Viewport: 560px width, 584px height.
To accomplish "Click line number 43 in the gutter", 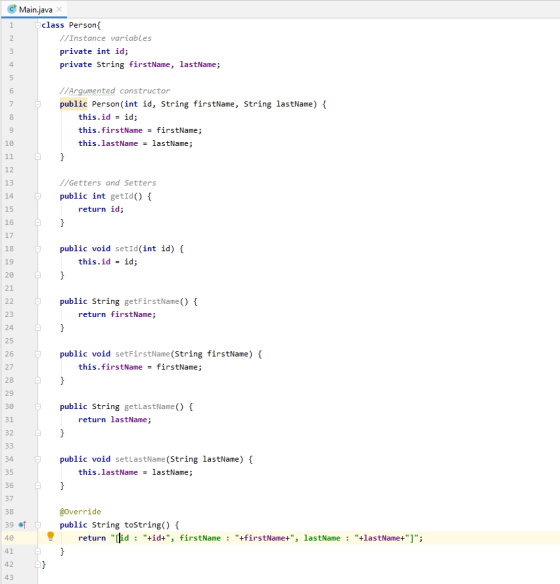I will pyautogui.click(x=9, y=578).
